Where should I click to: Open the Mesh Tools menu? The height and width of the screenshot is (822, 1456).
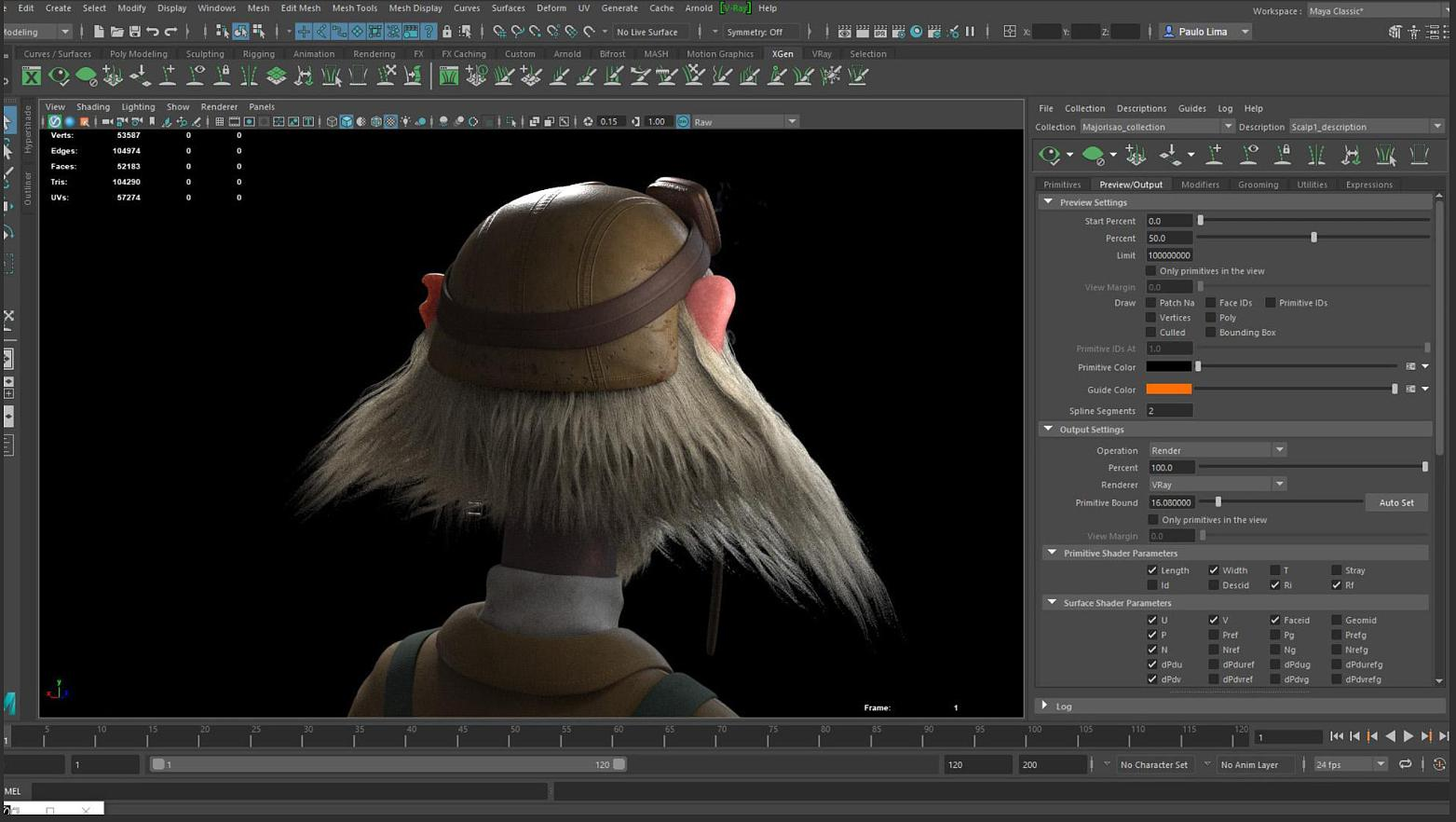click(355, 7)
